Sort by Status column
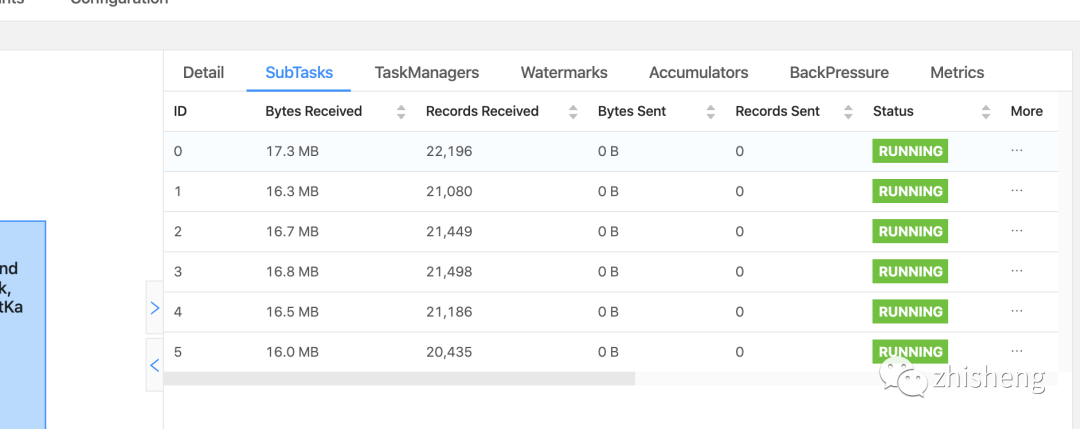Viewport: 1080px width, 429px height. click(x=985, y=112)
